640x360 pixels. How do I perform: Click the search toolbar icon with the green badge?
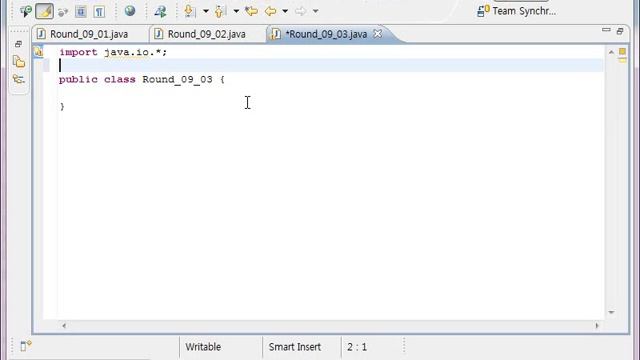25,11
